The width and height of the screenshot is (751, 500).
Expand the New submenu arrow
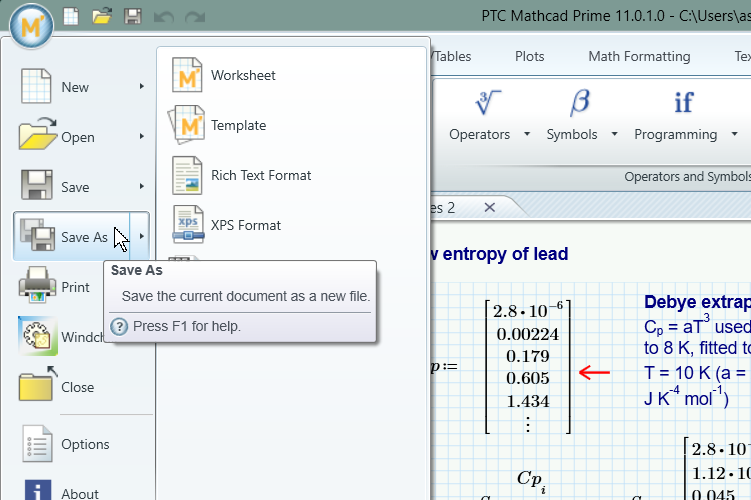pyautogui.click(x=142, y=87)
